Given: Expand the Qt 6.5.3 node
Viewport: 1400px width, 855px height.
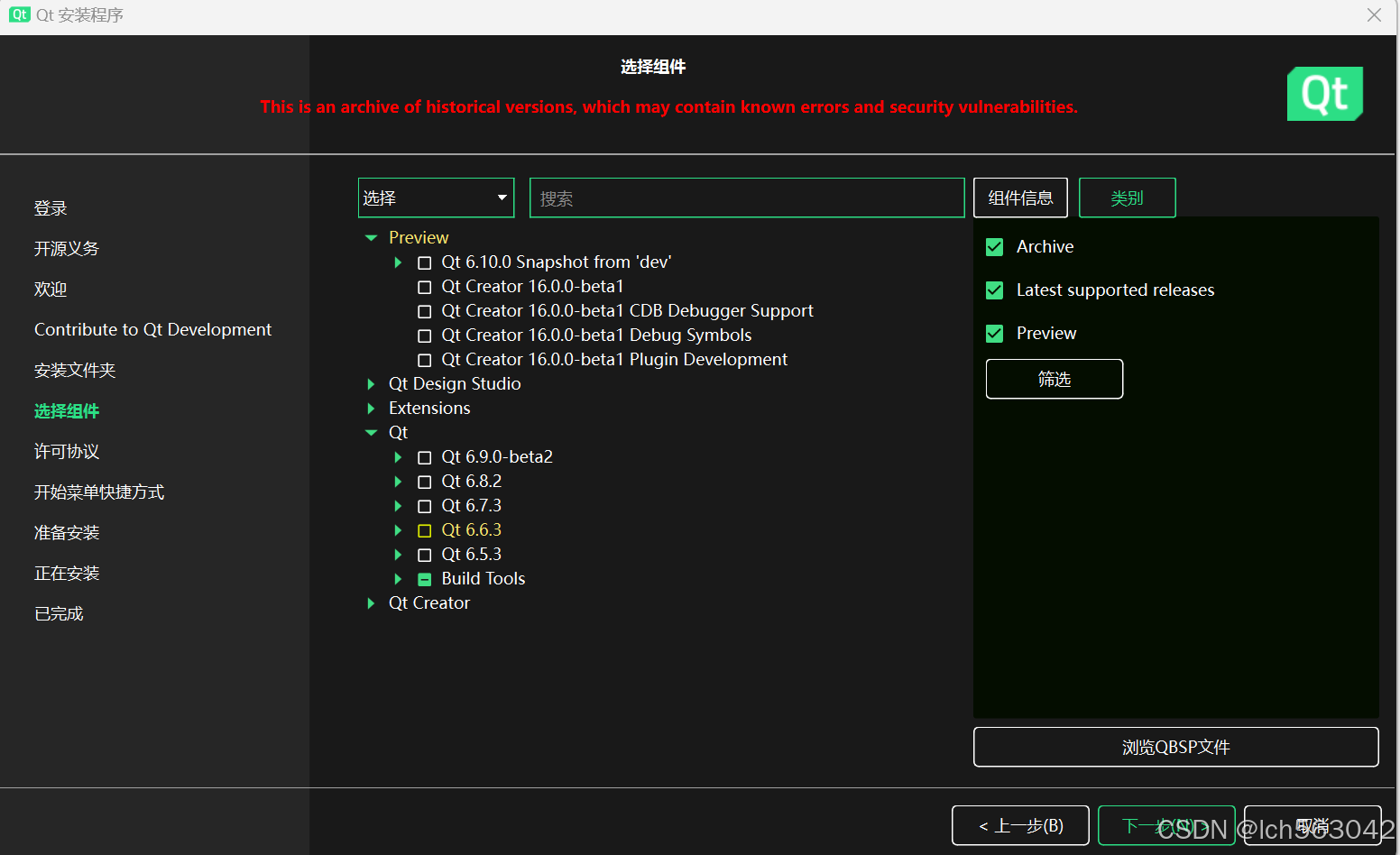Looking at the screenshot, I should pyautogui.click(x=398, y=555).
